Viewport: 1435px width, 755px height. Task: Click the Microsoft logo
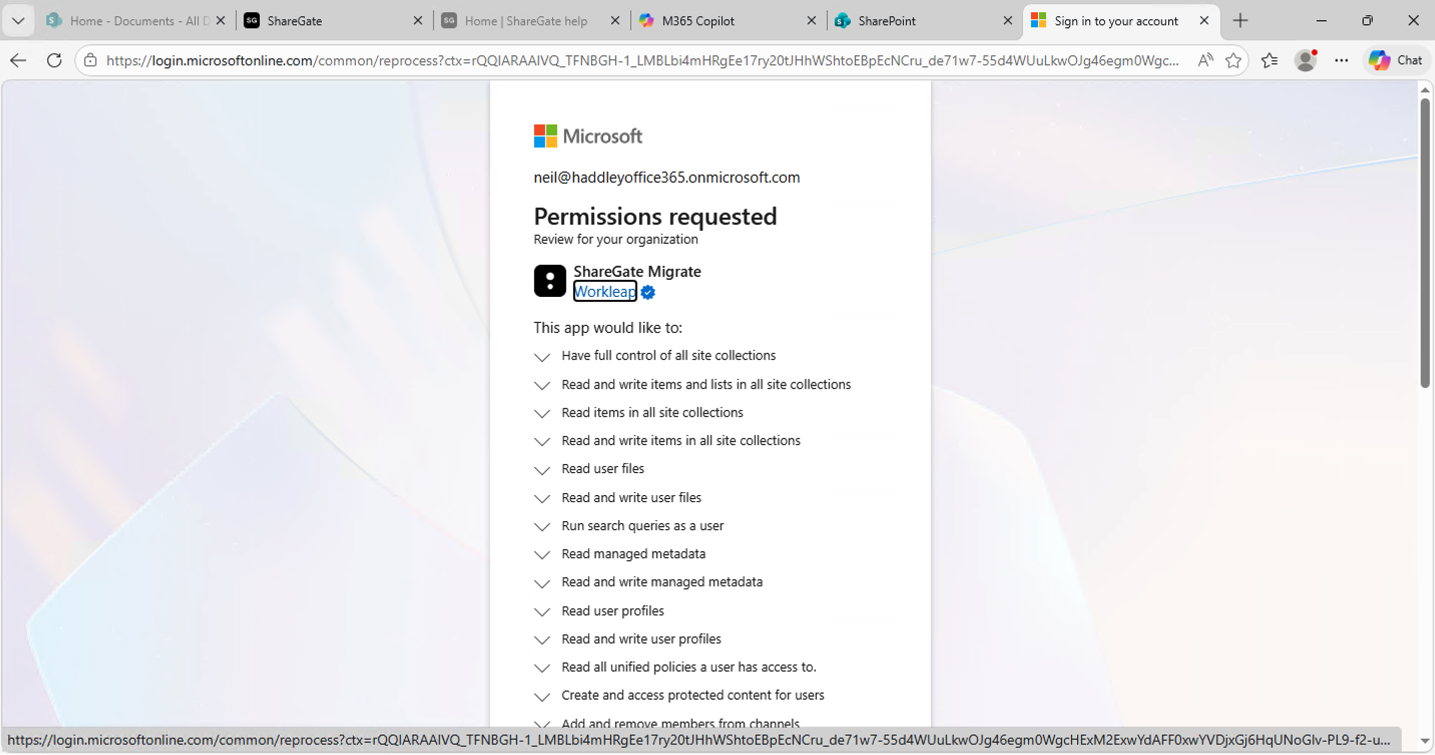click(588, 136)
